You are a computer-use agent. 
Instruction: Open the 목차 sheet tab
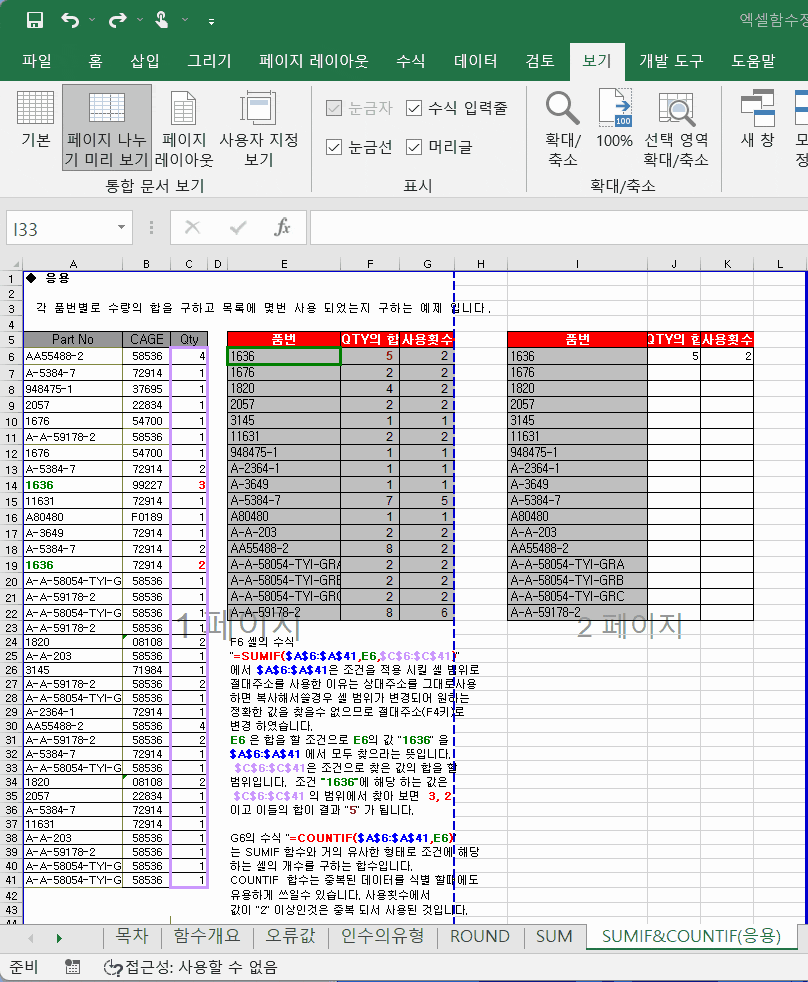(x=132, y=936)
